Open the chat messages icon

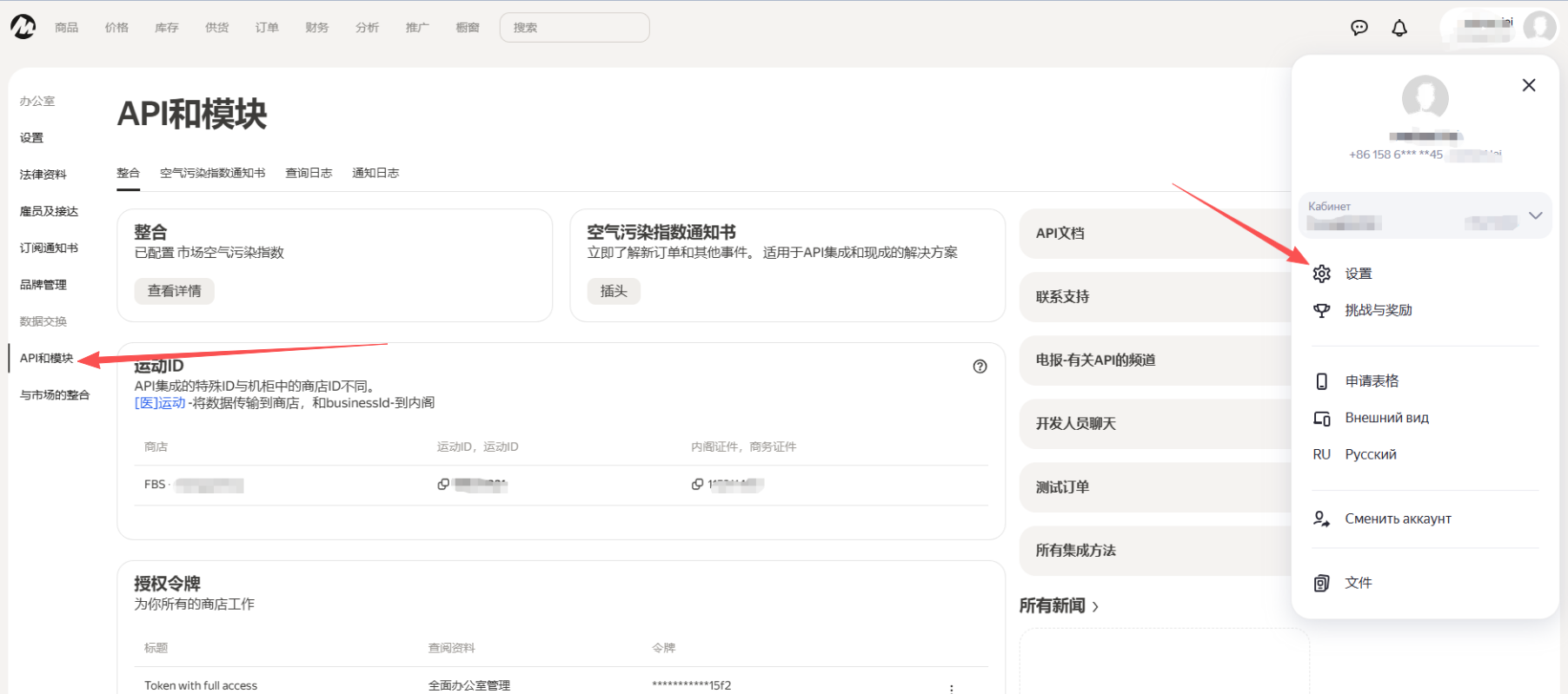pyautogui.click(x=1359, y=28)
